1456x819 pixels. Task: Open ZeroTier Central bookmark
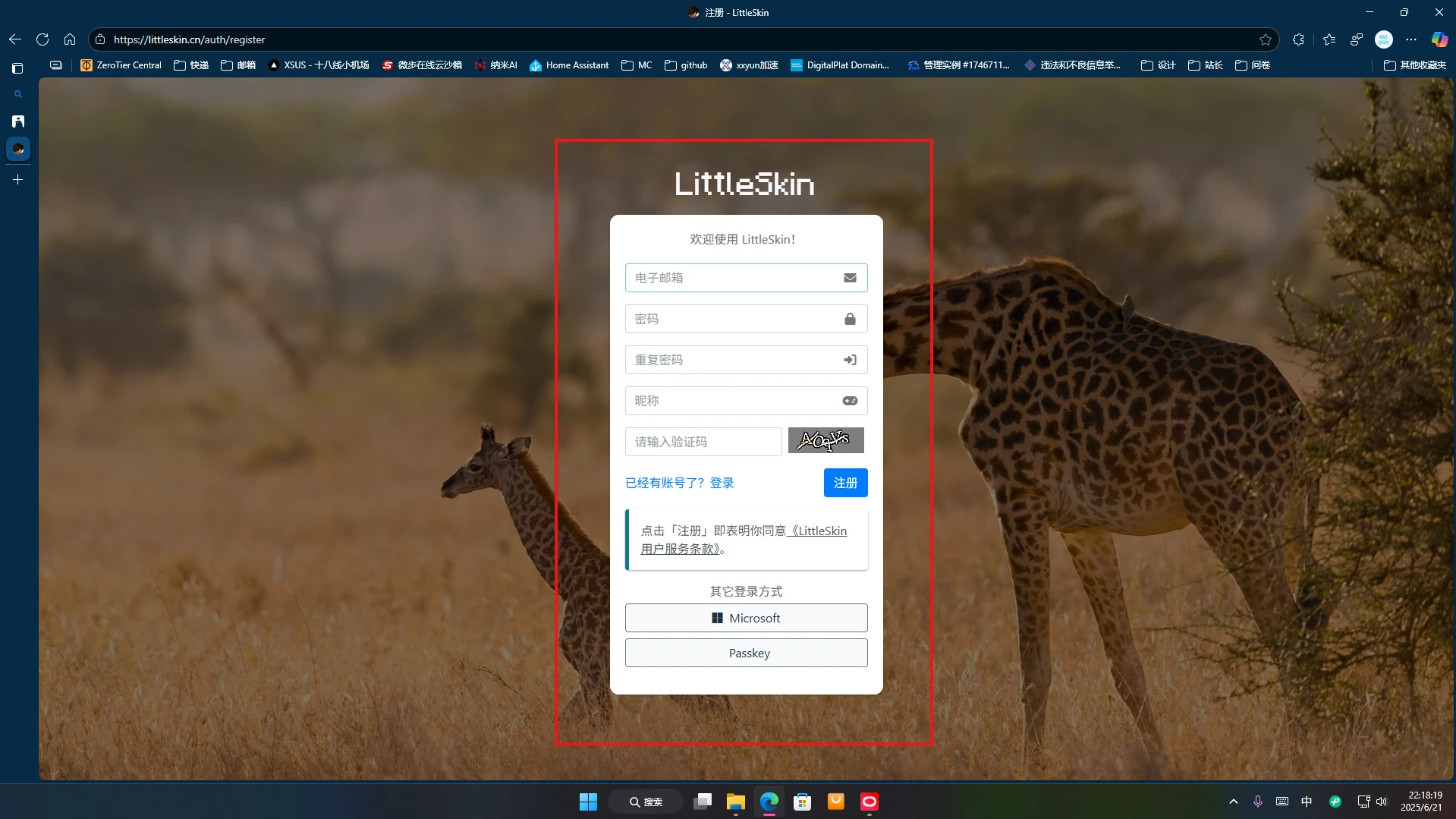121,65
